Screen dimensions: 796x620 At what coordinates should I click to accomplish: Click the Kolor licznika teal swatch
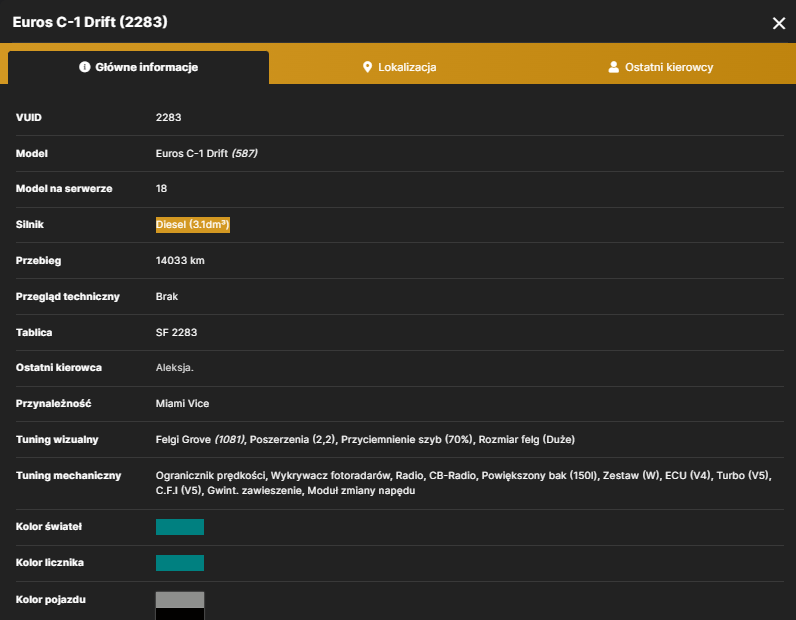tap(180, 563)
